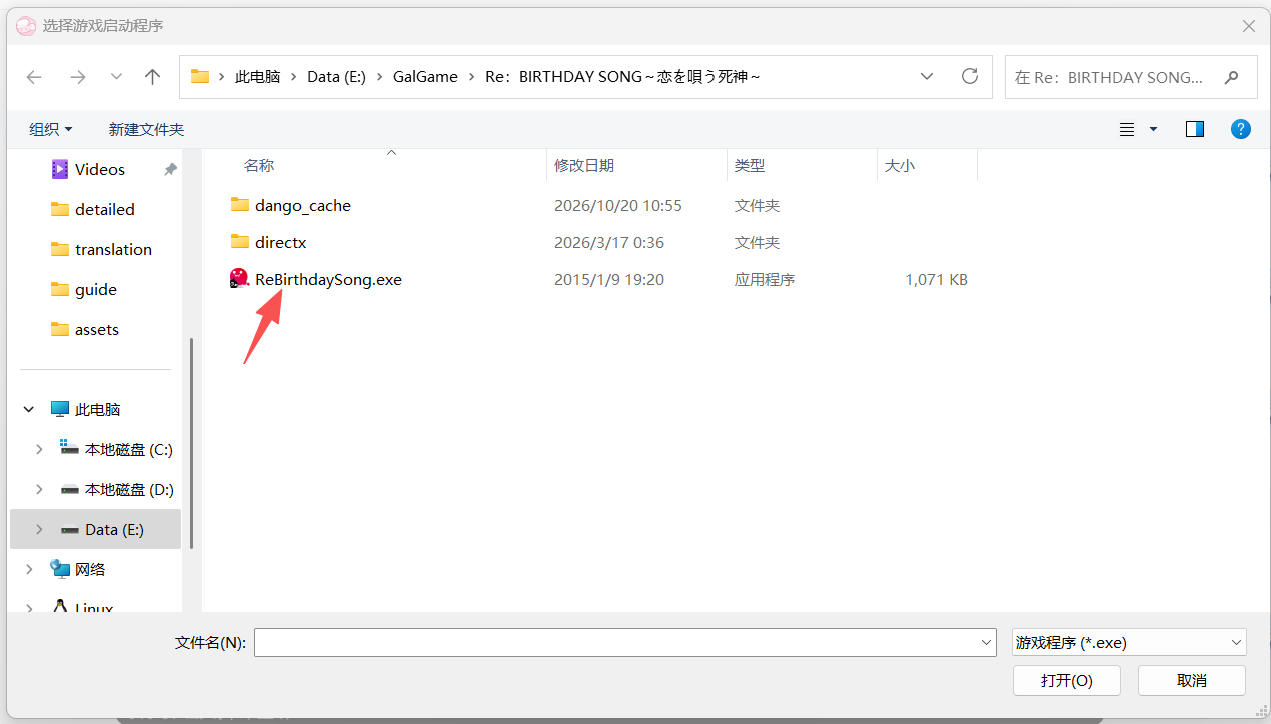The image size is (1271, 724).
Task: Close the file selection dialog
Action: (1248, 26)
